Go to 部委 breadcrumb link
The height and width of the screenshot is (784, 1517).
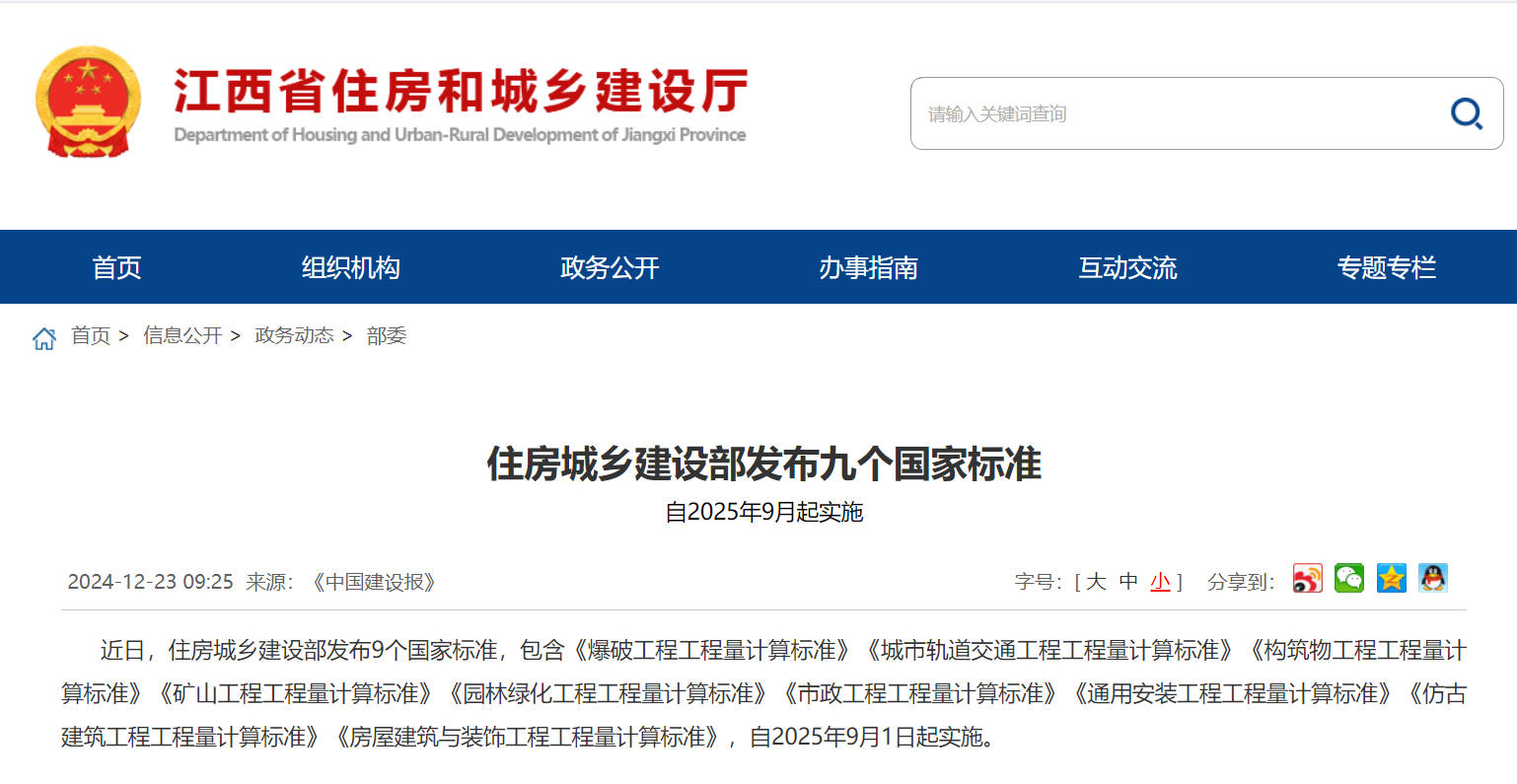[387, 336]
